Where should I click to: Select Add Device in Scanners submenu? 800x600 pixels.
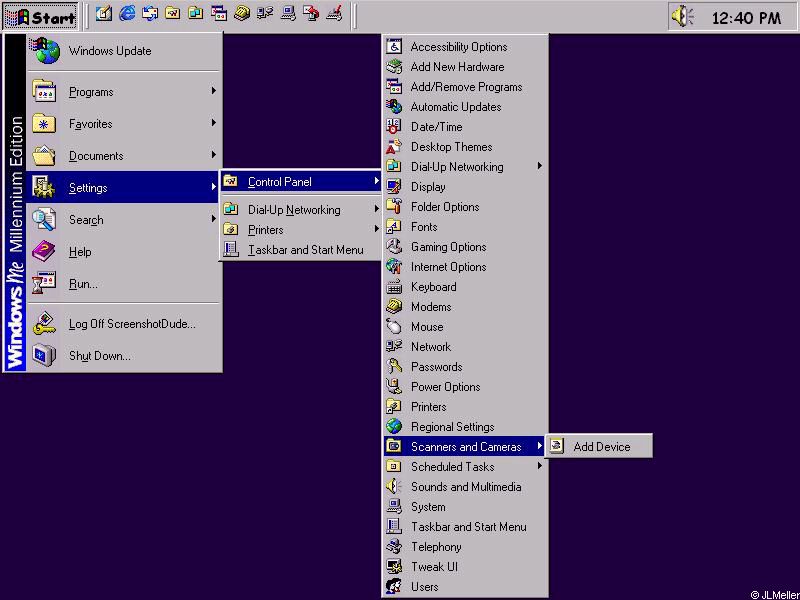599,446
